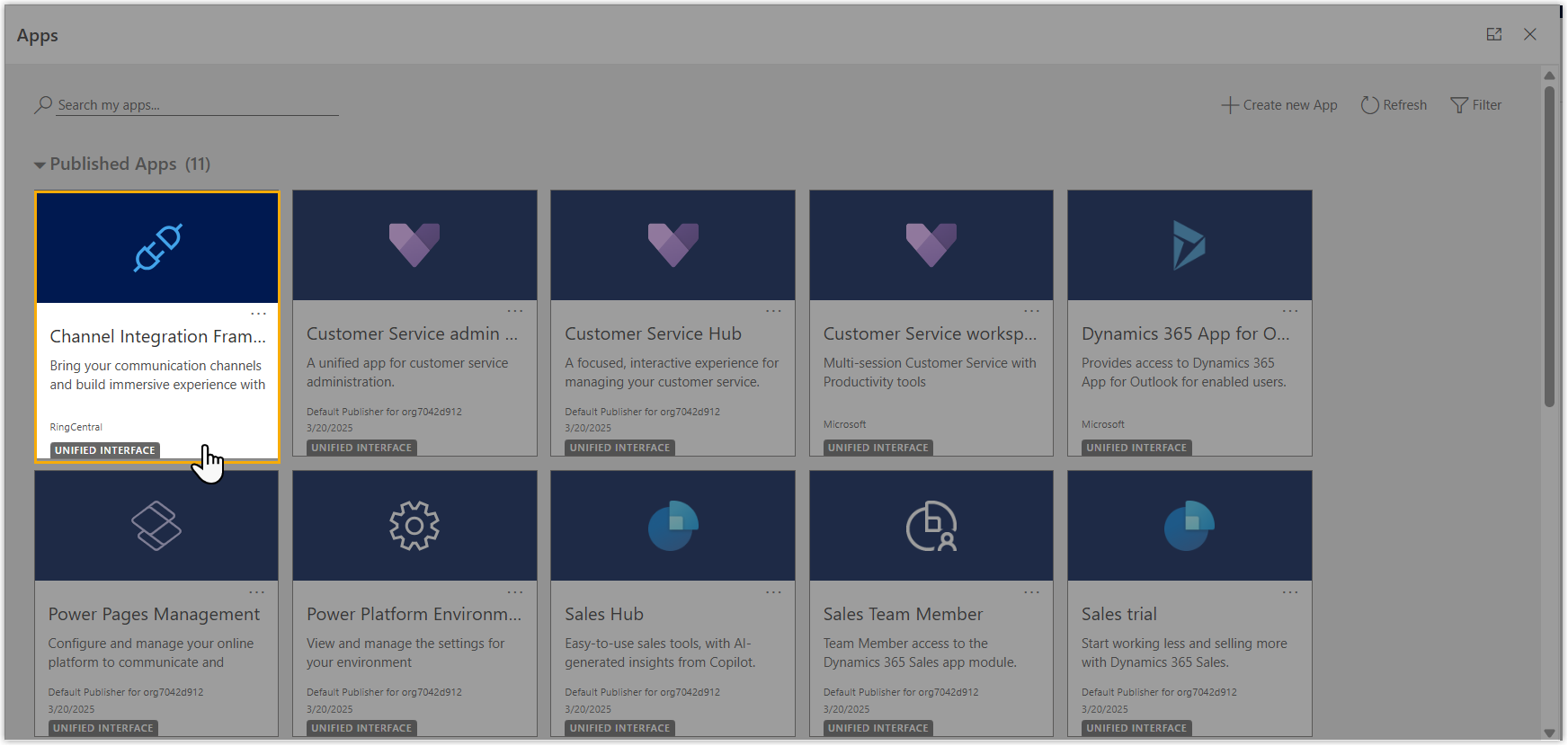
Task: Open more options menu for Sales Hub
Action: pyautogui.click(x=773, y=592)
